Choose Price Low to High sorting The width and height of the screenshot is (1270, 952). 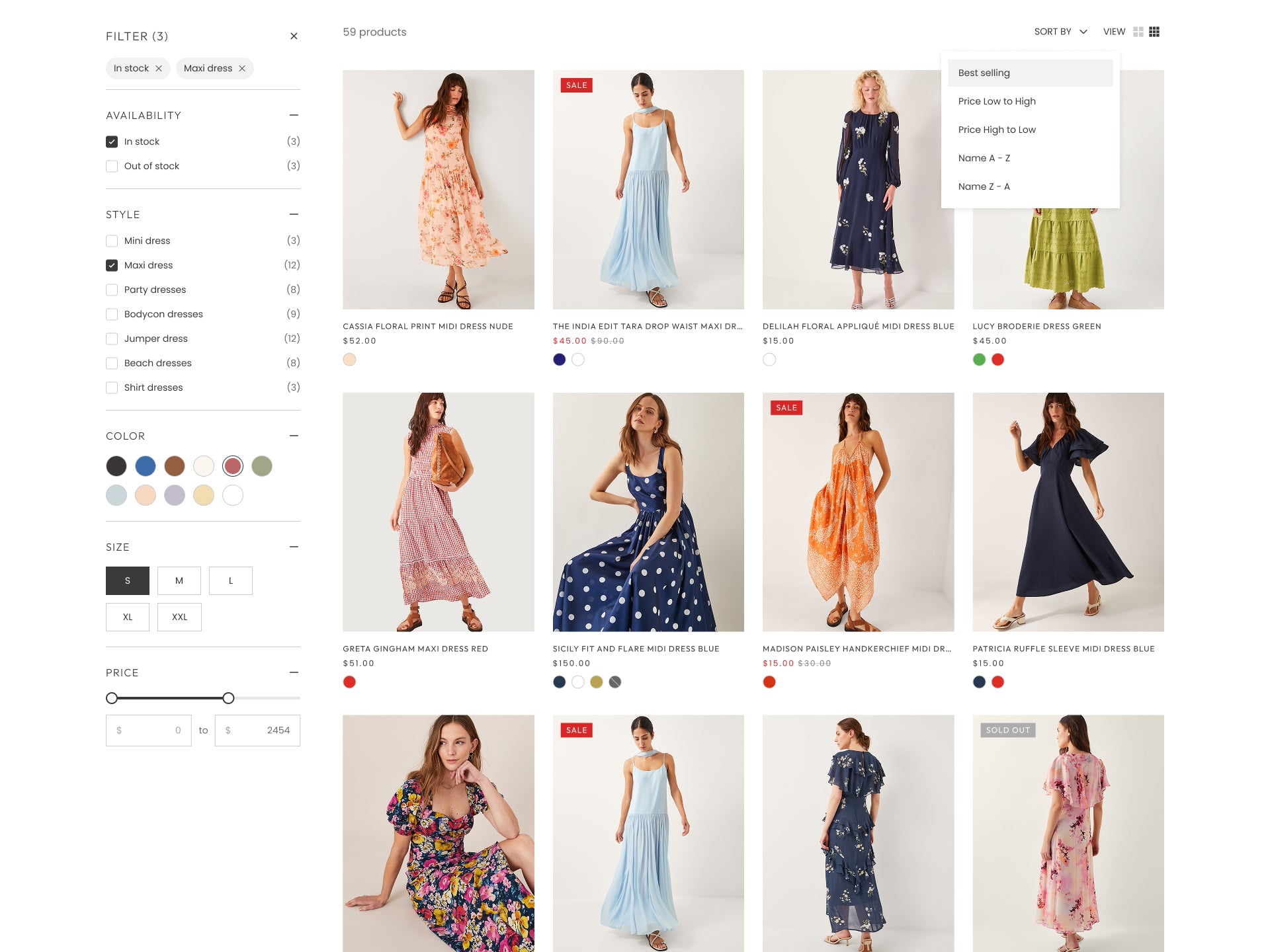997,101
